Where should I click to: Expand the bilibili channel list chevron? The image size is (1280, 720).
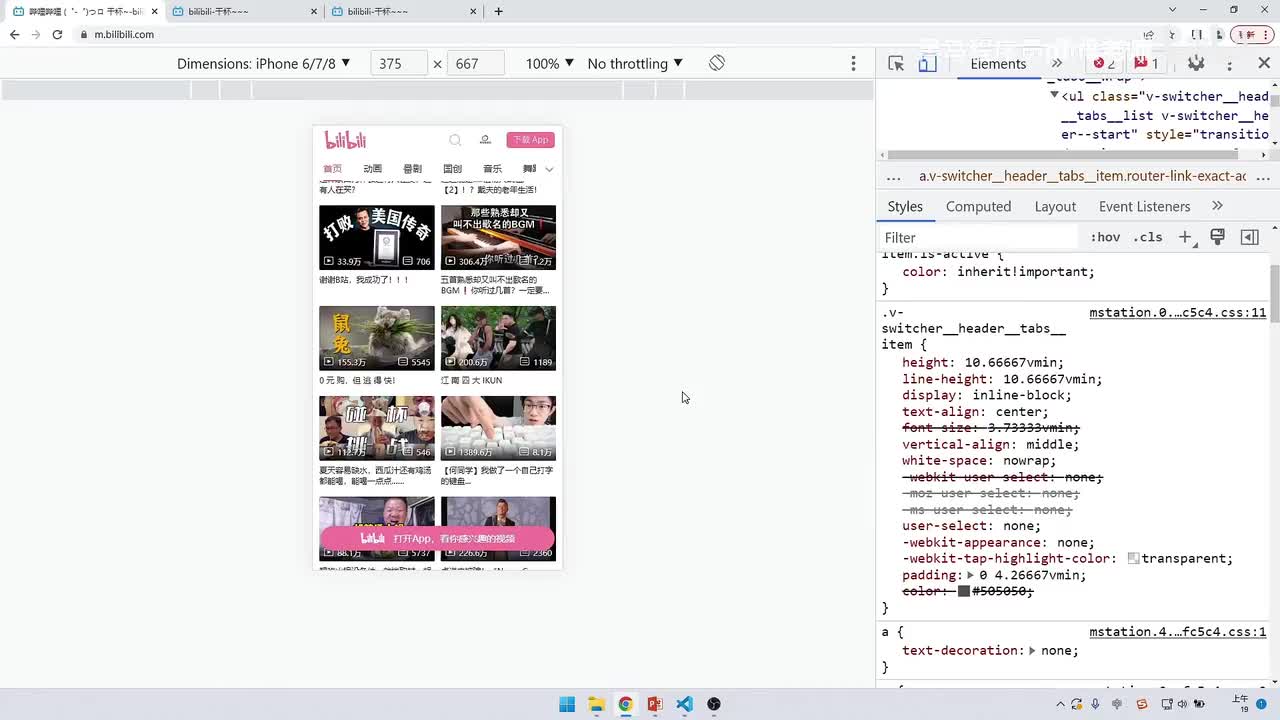pyautogui.click(x=549, y=169)
